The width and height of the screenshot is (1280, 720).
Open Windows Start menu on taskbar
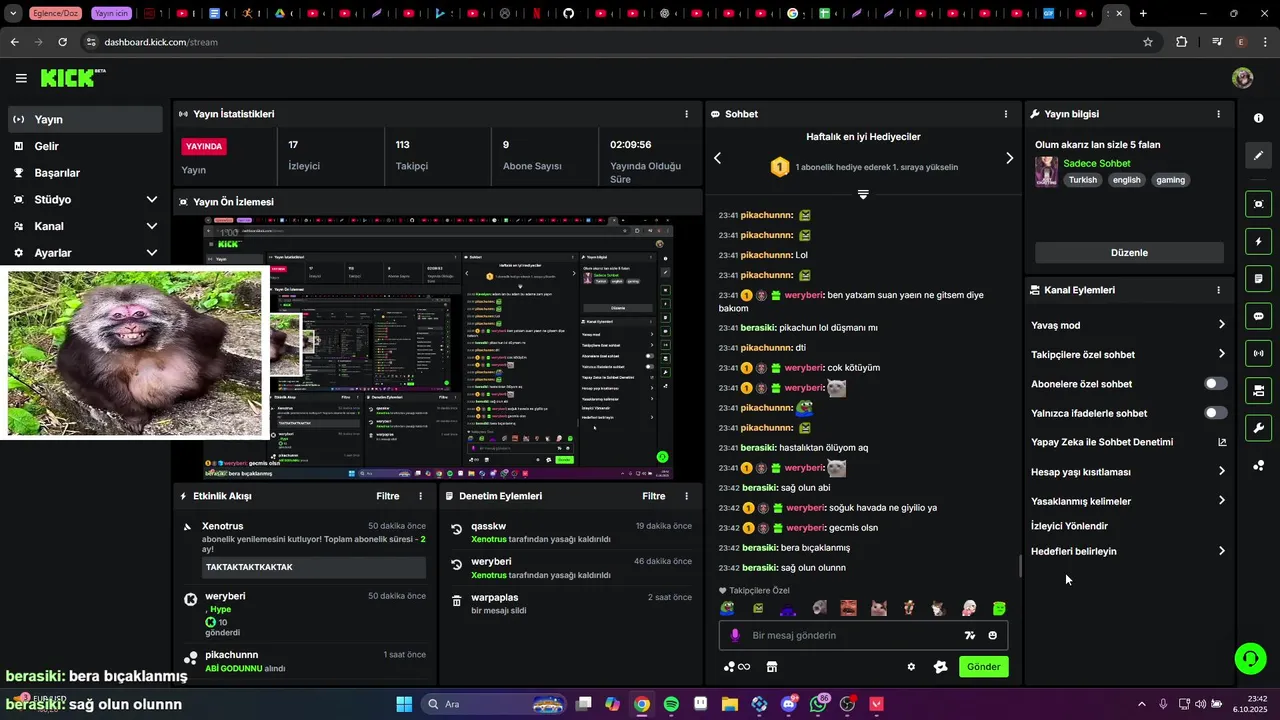(404, 704)
